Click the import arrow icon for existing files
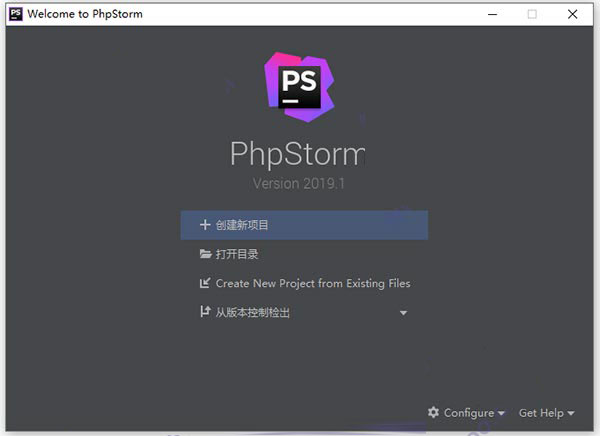The image size is (600, 436). (205, 283)
